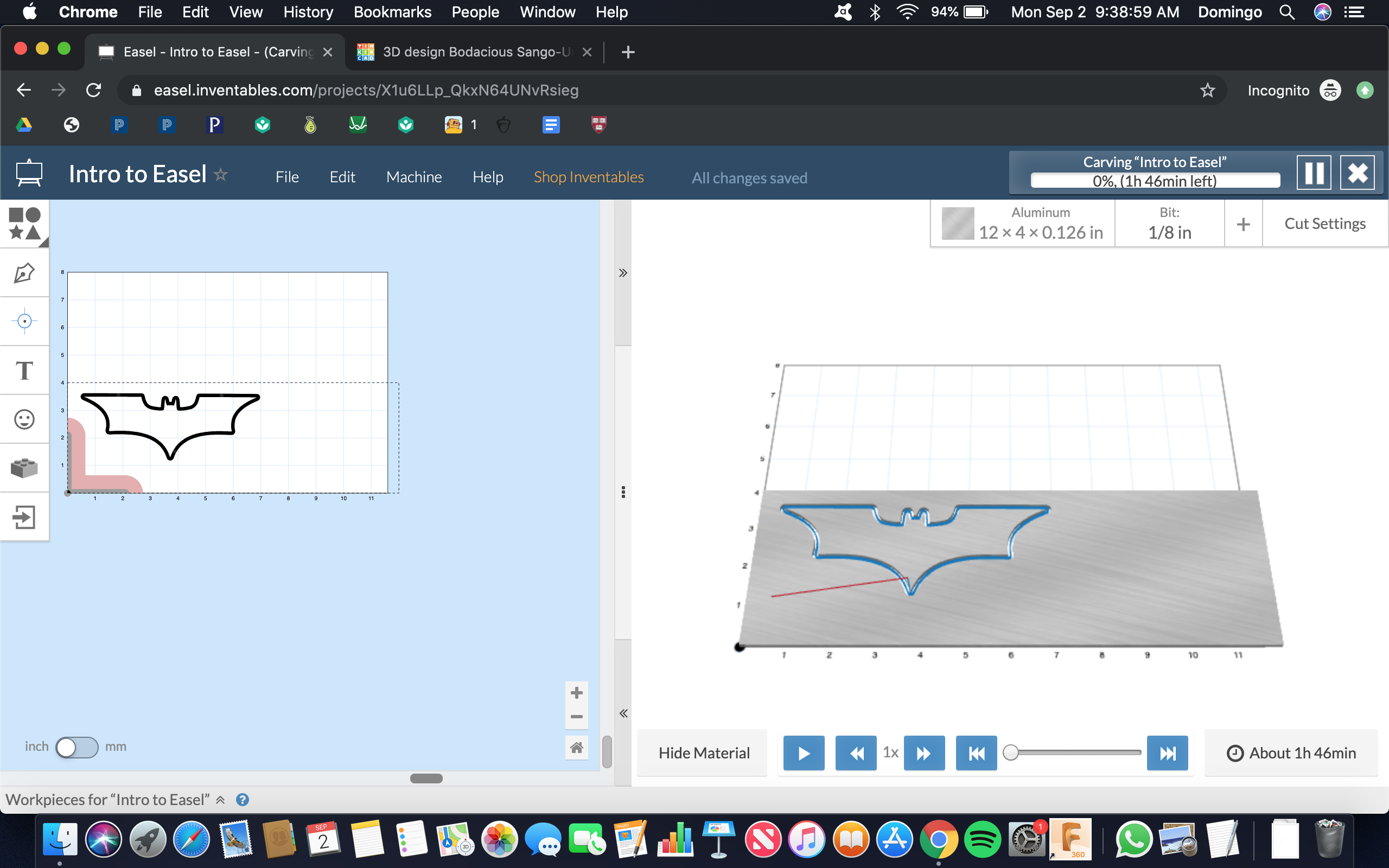Screen dimensions: 1389x868
Task: Click the horizontal canvas scrollbar
Action: (x=426, y=778)
